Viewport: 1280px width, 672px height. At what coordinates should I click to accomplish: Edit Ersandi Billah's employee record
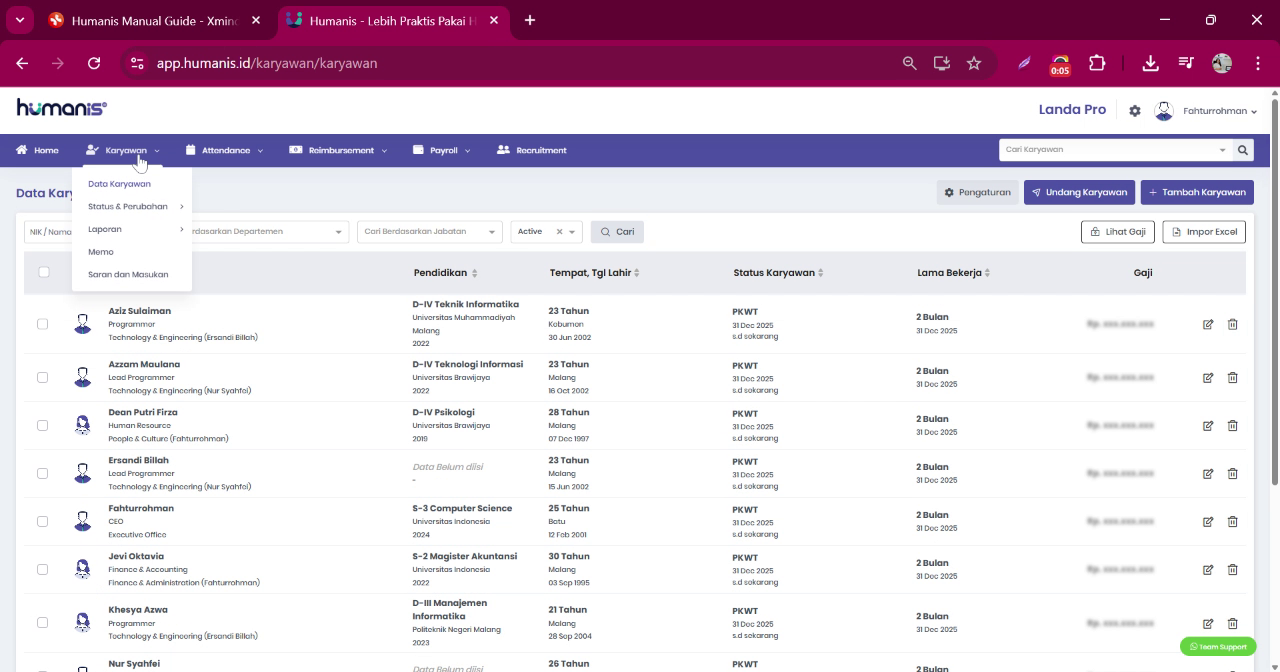(x=1208, y=473)
